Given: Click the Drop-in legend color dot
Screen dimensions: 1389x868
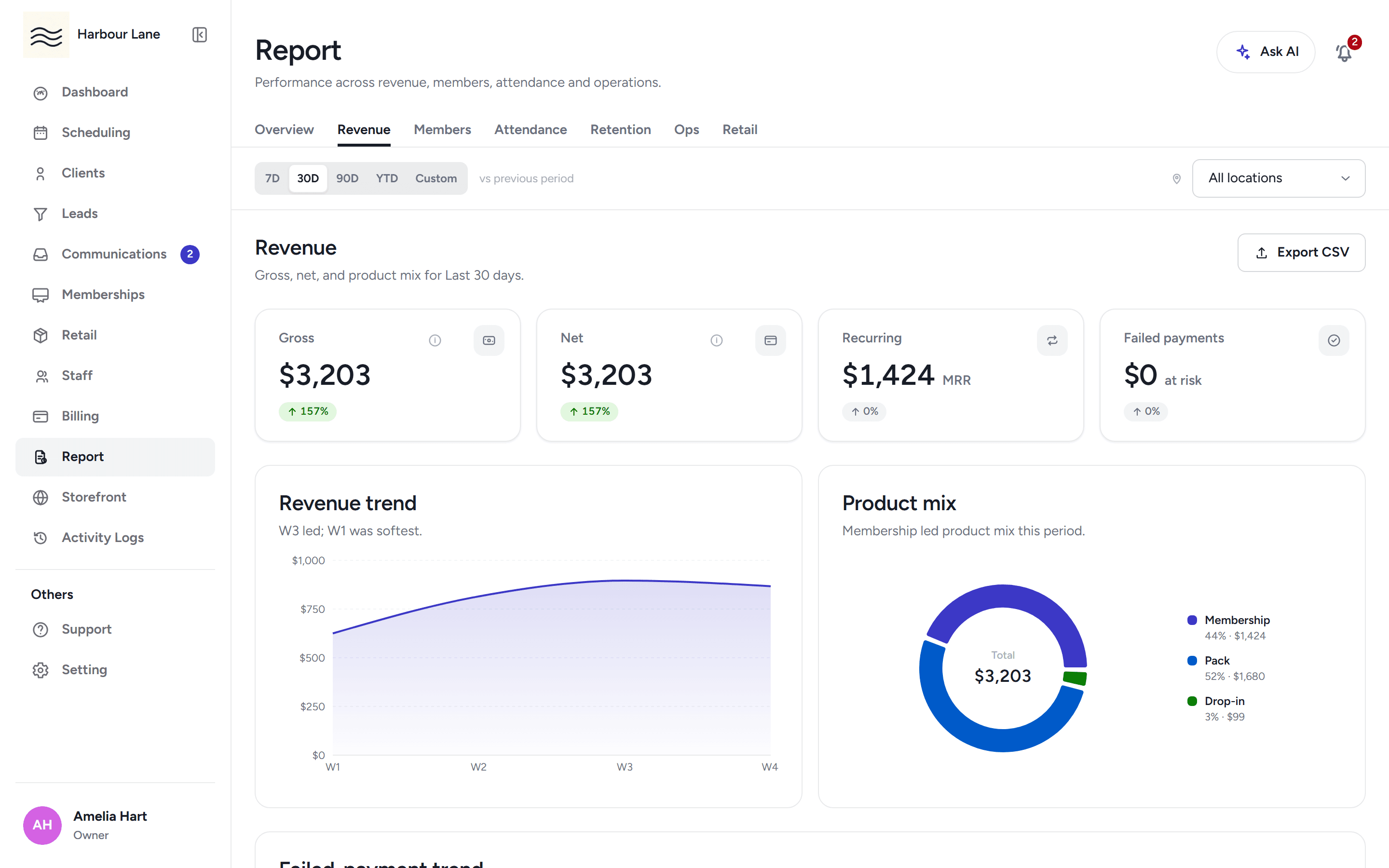Looking at the screenshot, I should (1192, 701).
